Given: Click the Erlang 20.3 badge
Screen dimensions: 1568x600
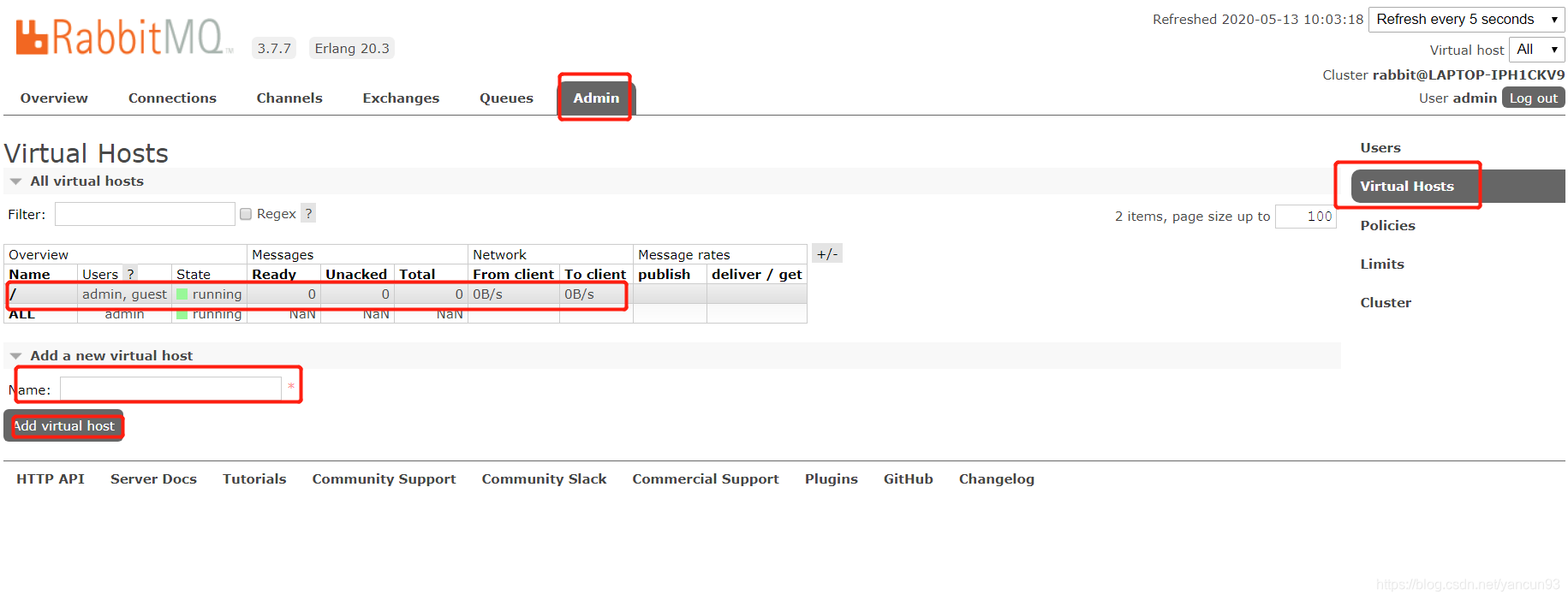Looking at the screenshot, I should [352, 48].
